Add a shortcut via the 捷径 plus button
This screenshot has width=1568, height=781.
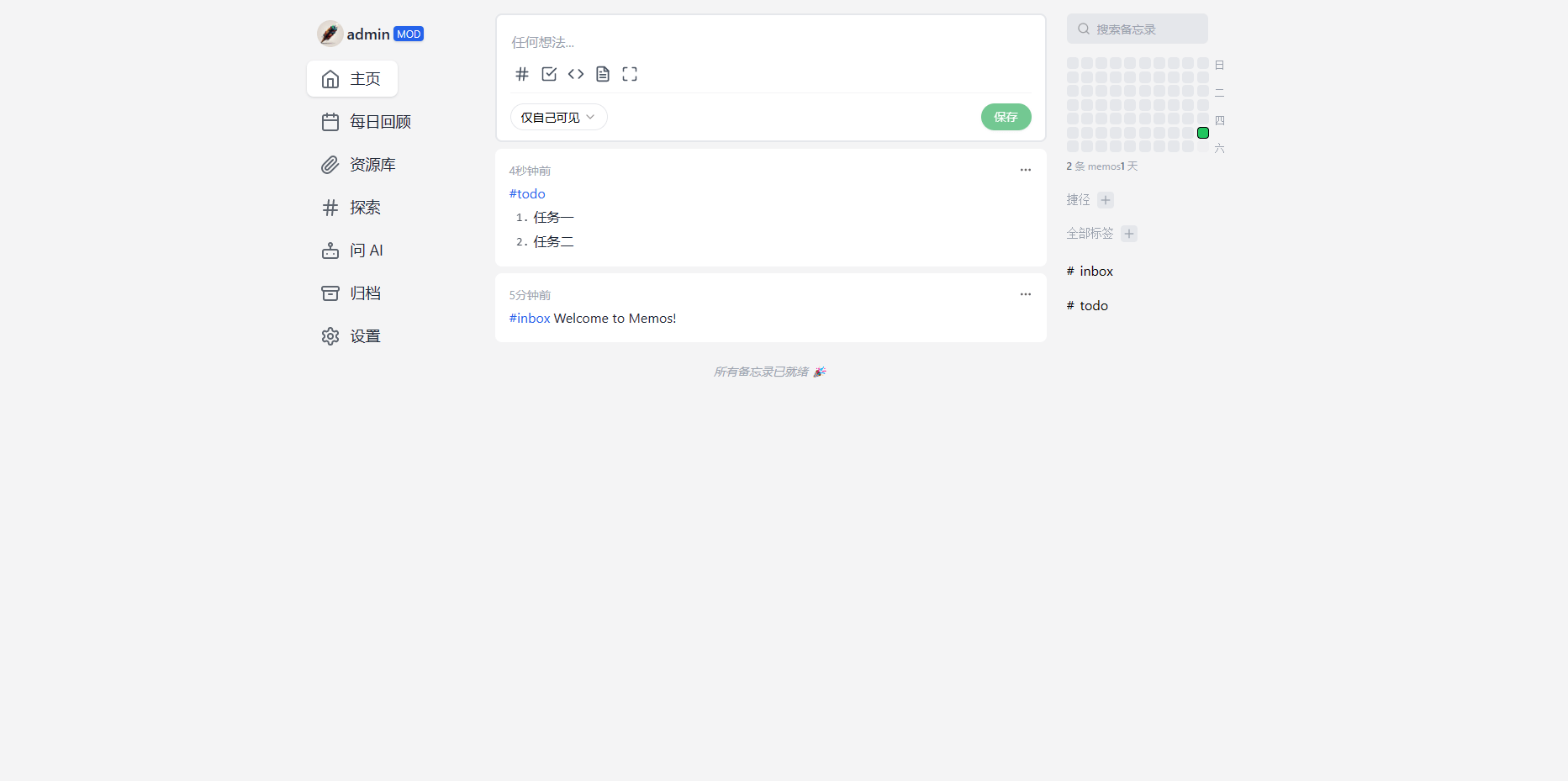pyautogui.click(x=1106, y=199)
